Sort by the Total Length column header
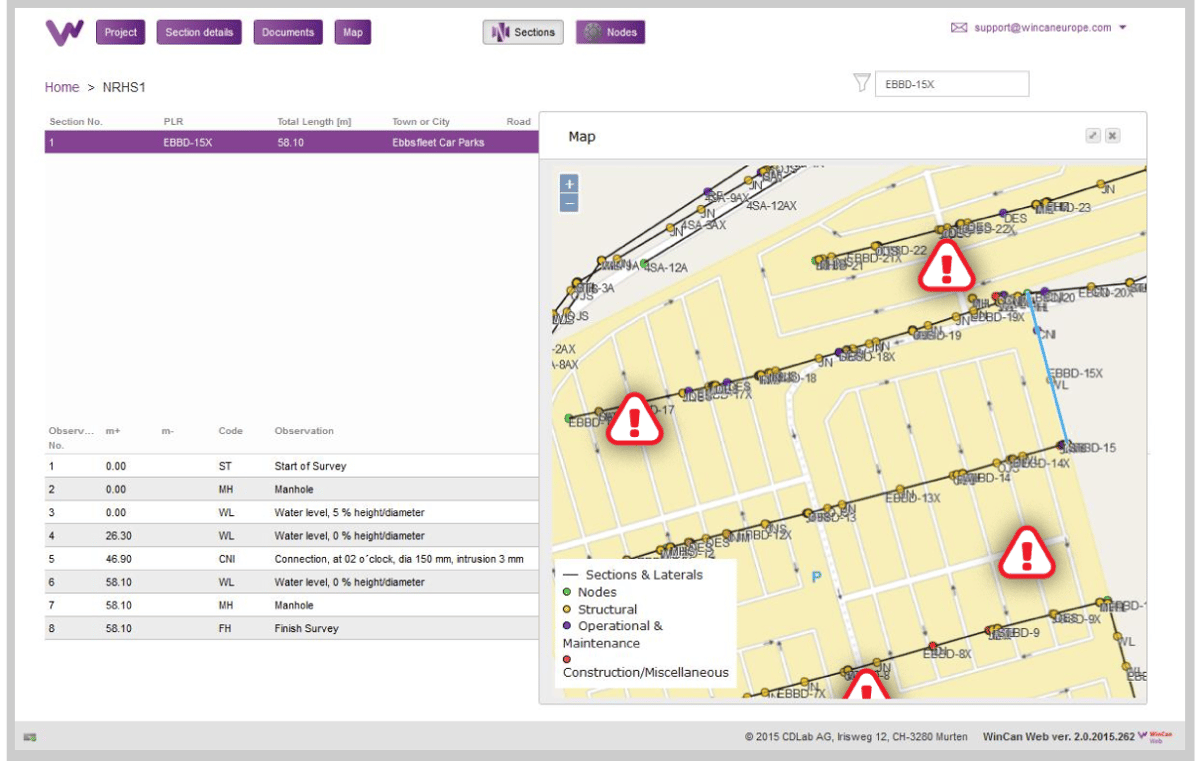The height and width of the screenshot is (761, 1200). [314, 122]
